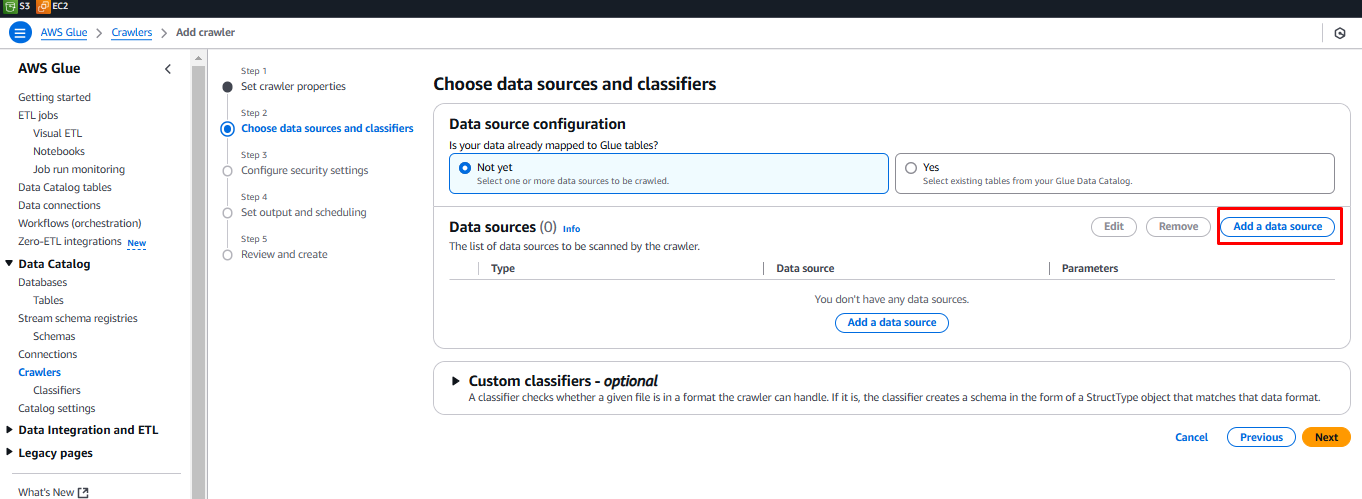The image size is (1362, 499).
Task: Expand Data Integration and ETL section
Action: (x=10, y=430)
